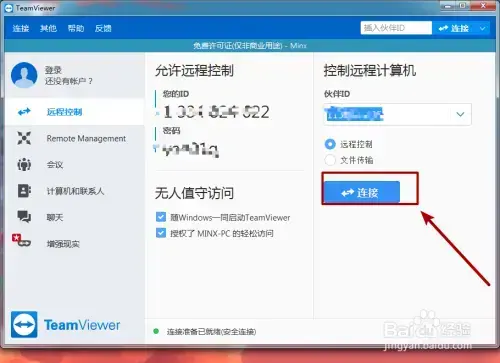This screenshot has height=363, width=500.
Task: Open the 连接 menu in the menu bar
Action: 21,29
